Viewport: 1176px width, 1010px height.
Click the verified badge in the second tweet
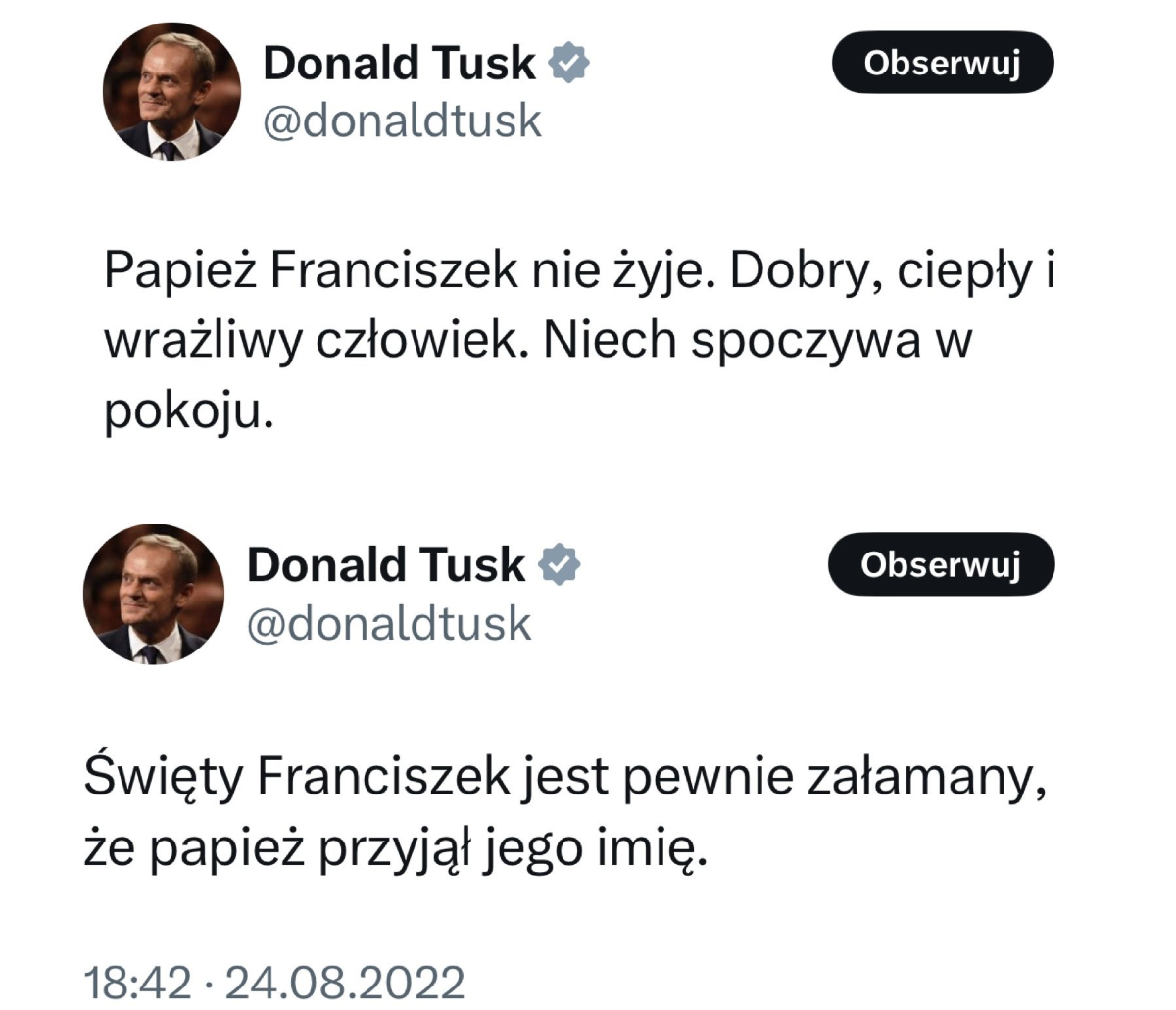pos(561,565)
